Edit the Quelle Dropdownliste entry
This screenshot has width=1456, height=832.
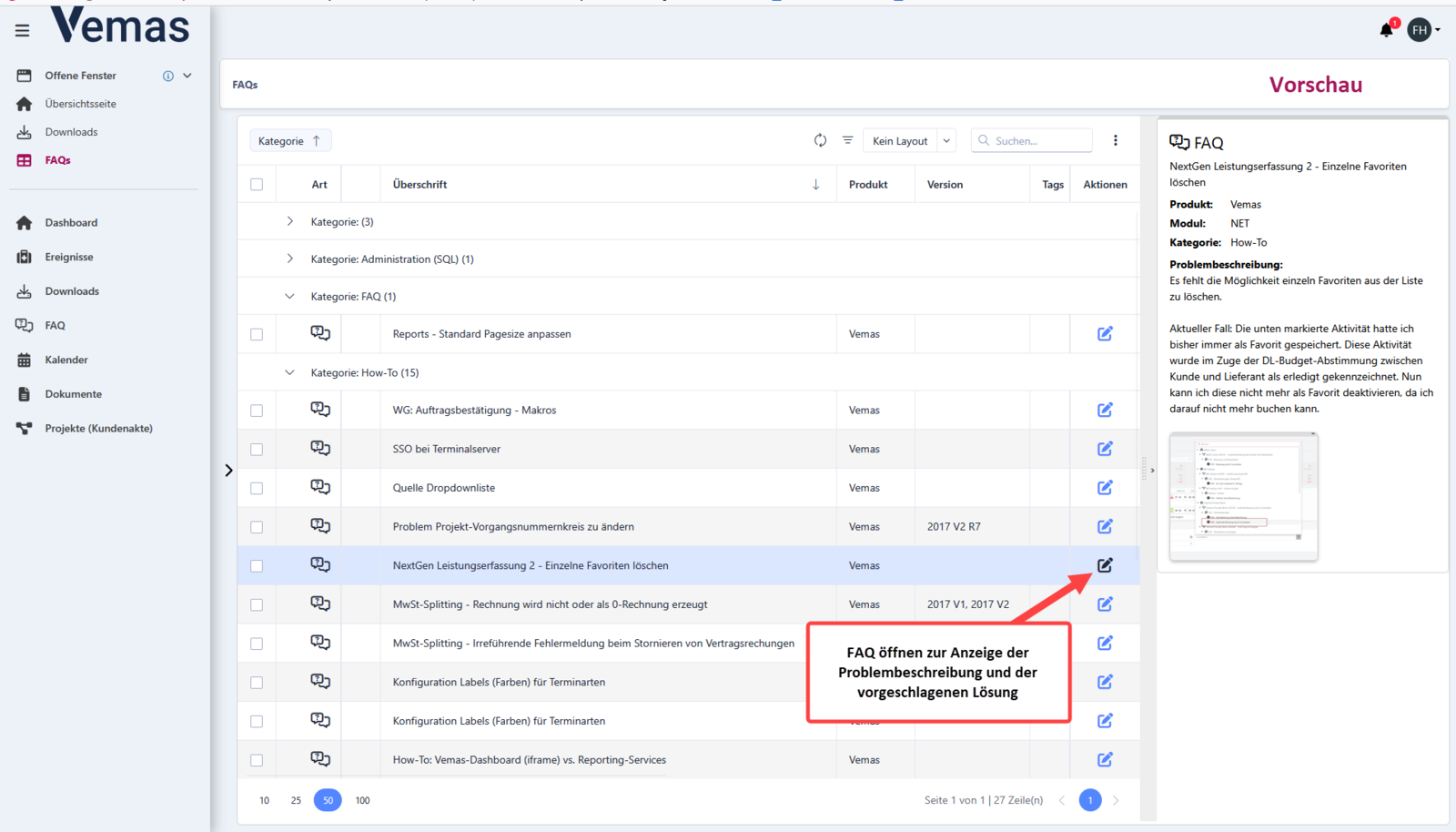pyautogui.click(x=1105, y=488)
